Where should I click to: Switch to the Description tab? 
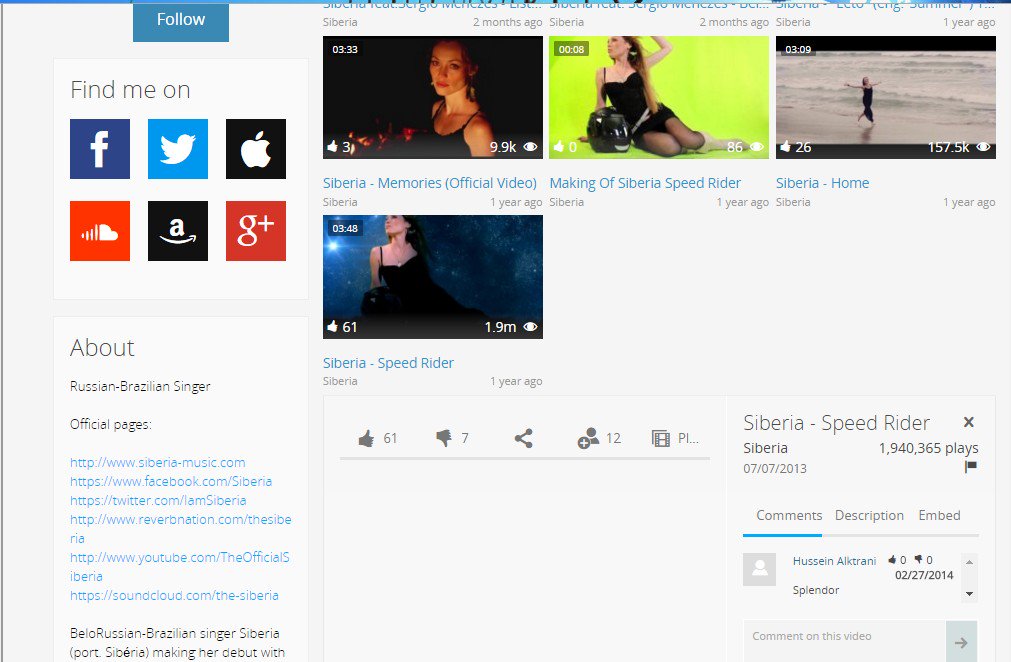pyautogui.click(x=869, y=515)
